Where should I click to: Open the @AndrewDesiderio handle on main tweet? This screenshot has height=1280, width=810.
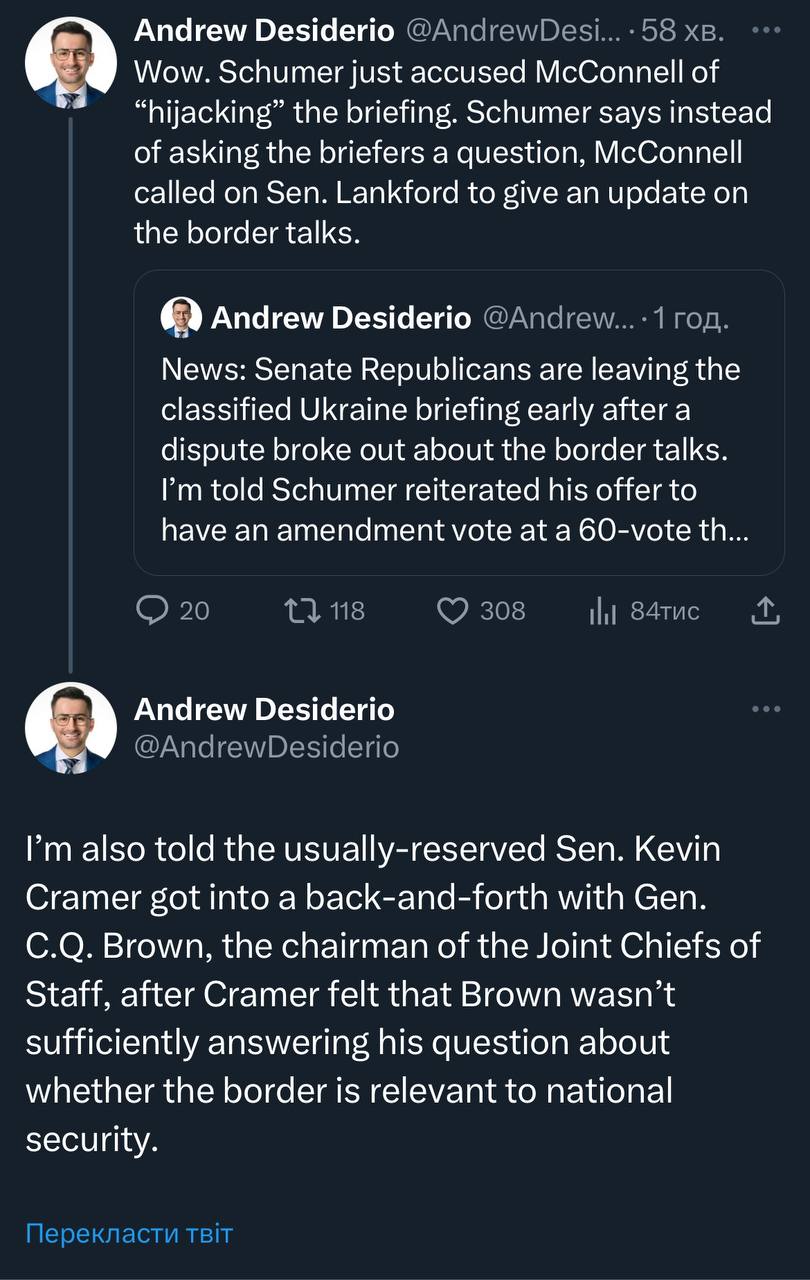[266, 746]
